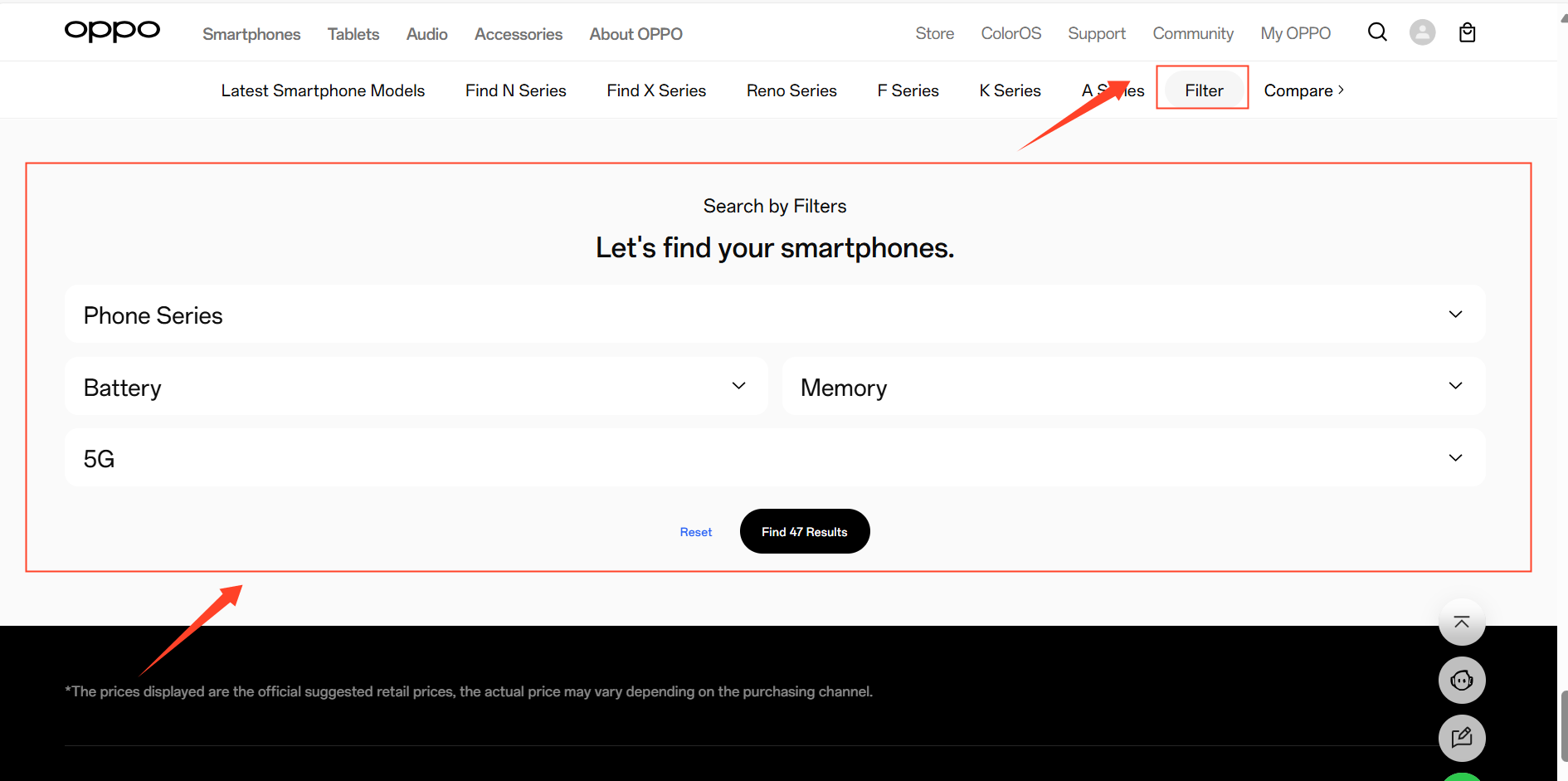Open the Accessories menu
The image size is (1568, 781).
(519, 34)
